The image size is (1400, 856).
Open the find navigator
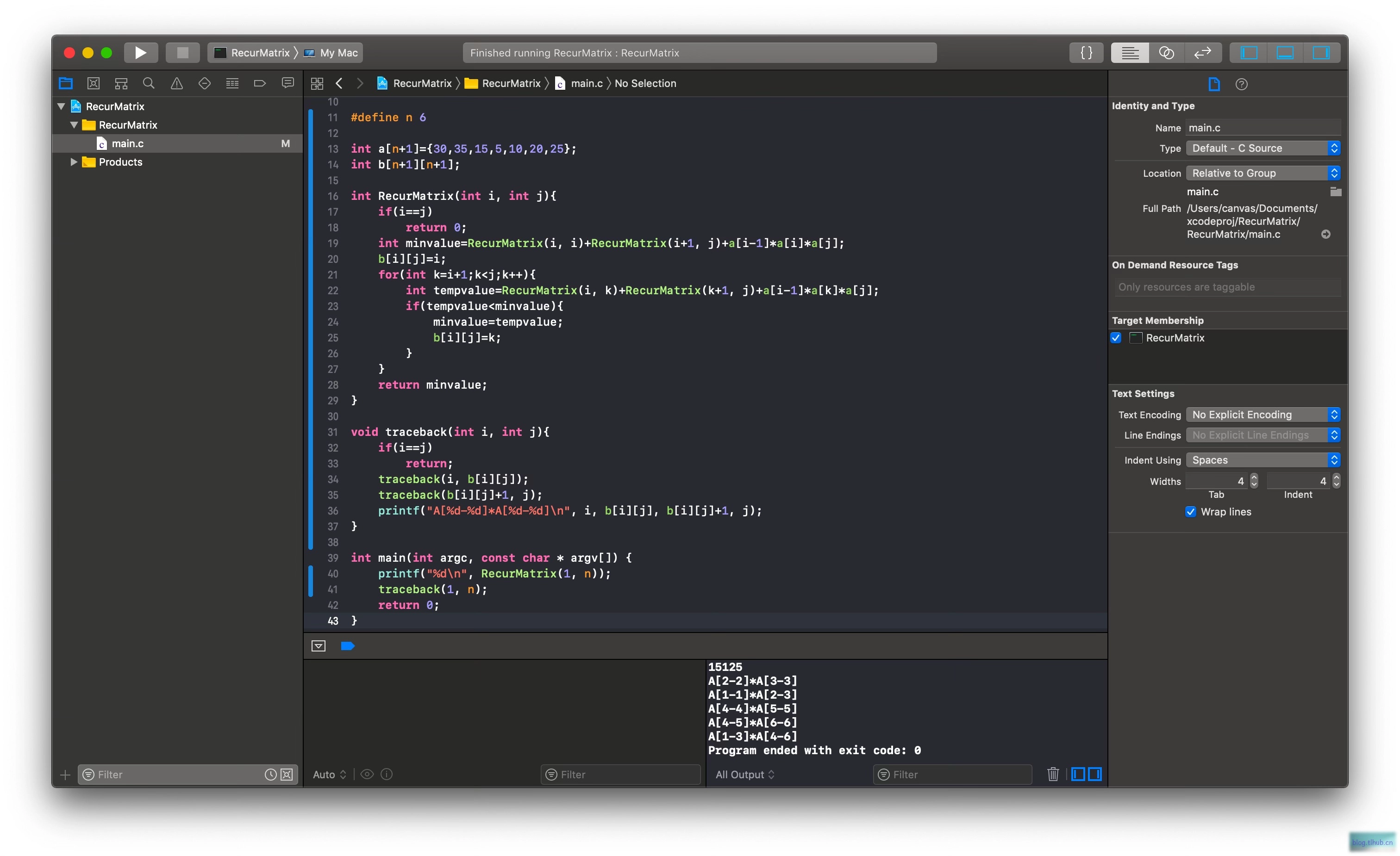pos(149,83)
